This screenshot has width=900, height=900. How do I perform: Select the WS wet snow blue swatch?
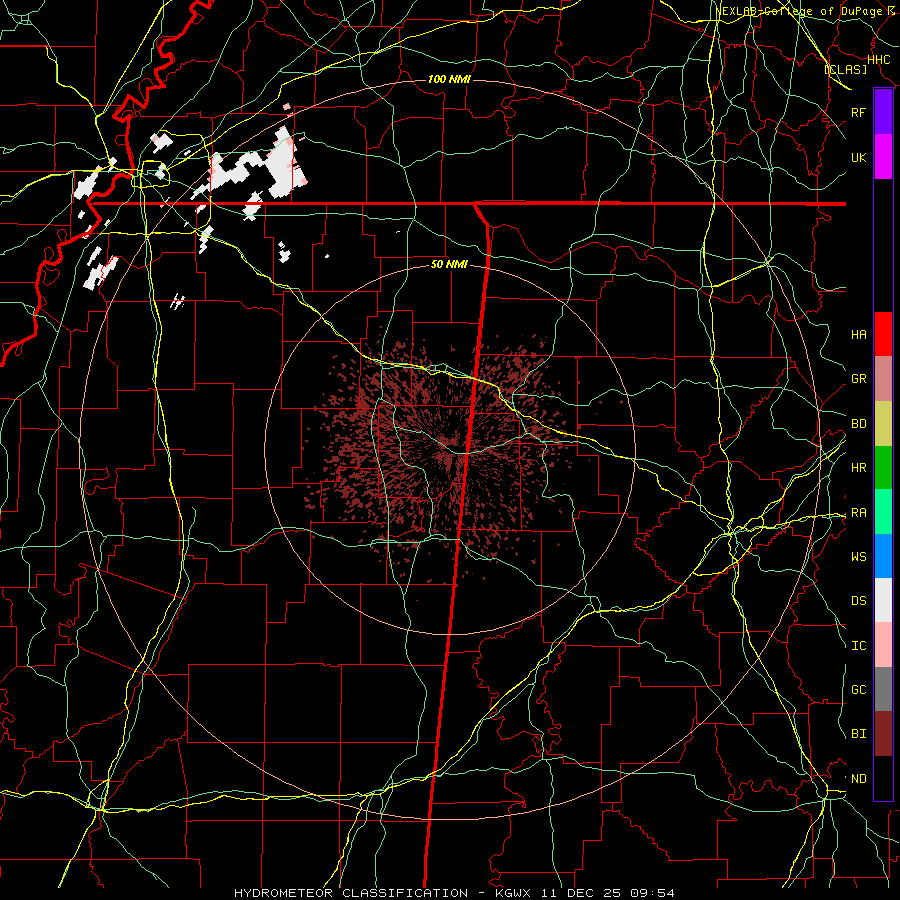pyautogui.click(x=883, y=556)
